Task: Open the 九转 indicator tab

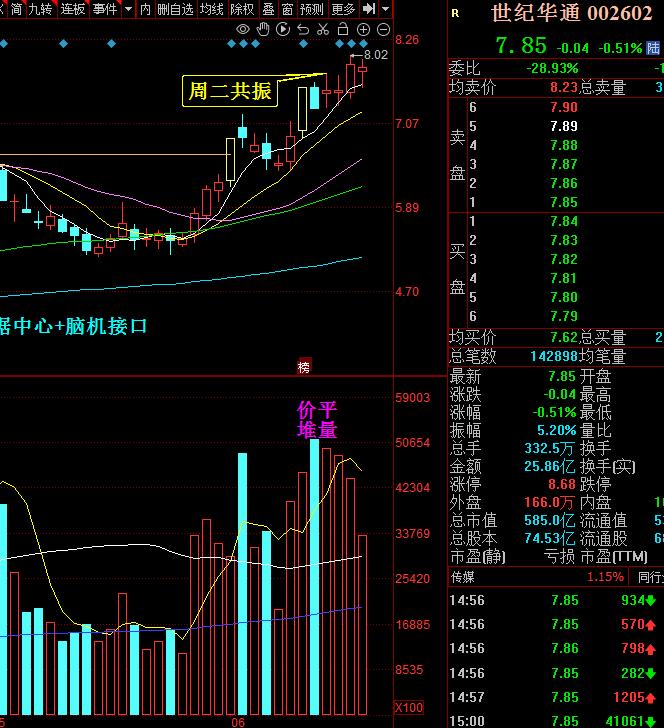Action: (40, 8)
